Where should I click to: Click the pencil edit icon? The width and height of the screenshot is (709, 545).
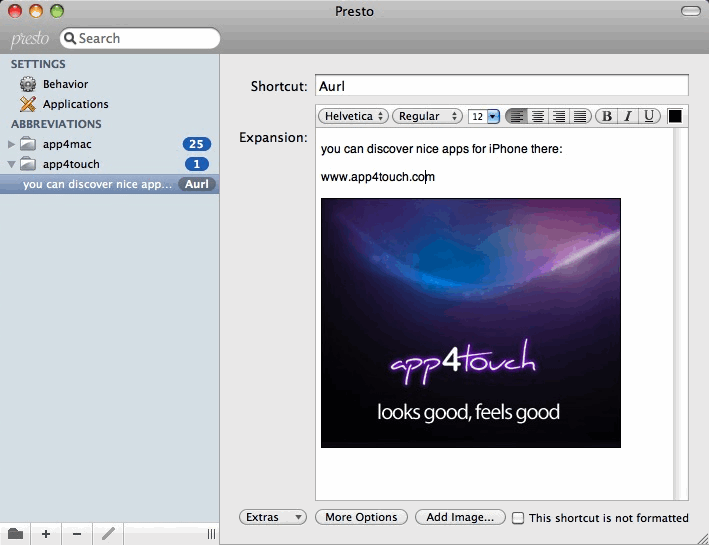point(108,534)
